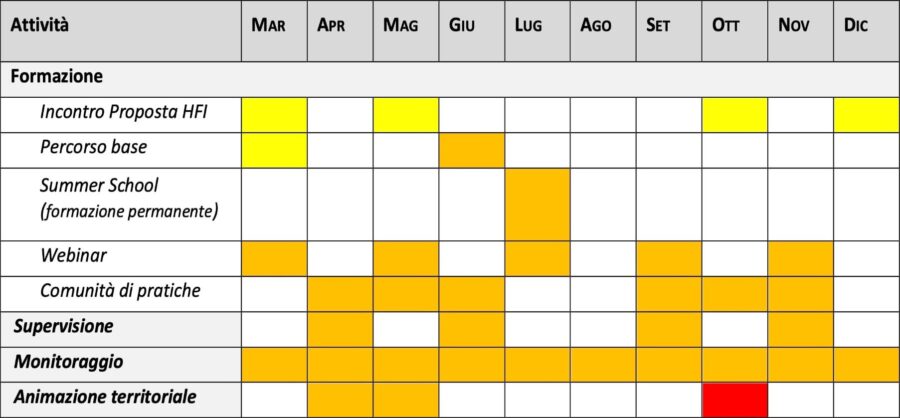Select the Formazione section row
The image size is (900, 418).
pyautogui.click(x=450, y=79)
